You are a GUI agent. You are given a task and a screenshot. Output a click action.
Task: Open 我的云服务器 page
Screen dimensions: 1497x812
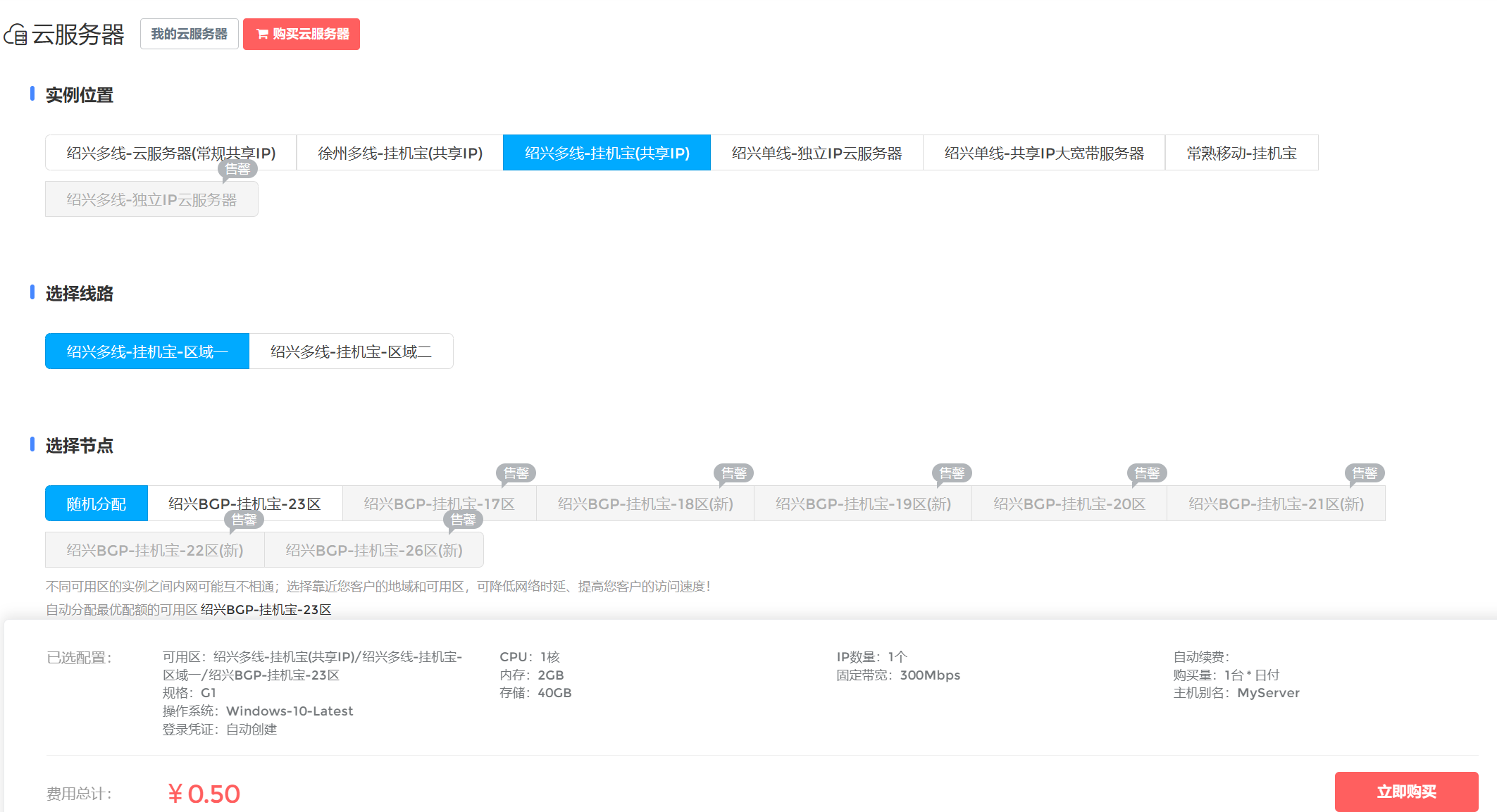click(189, 34)
